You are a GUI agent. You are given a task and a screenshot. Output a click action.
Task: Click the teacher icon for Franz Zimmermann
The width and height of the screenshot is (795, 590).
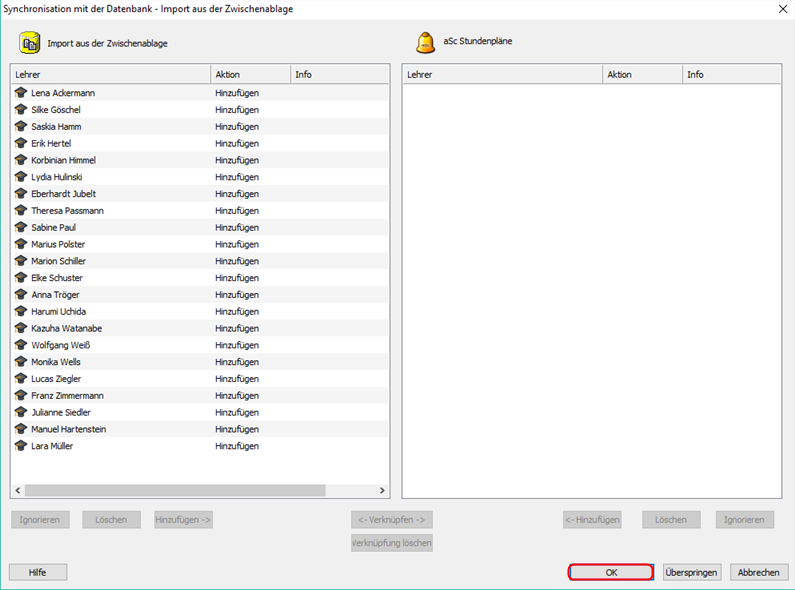click(21, 396)
